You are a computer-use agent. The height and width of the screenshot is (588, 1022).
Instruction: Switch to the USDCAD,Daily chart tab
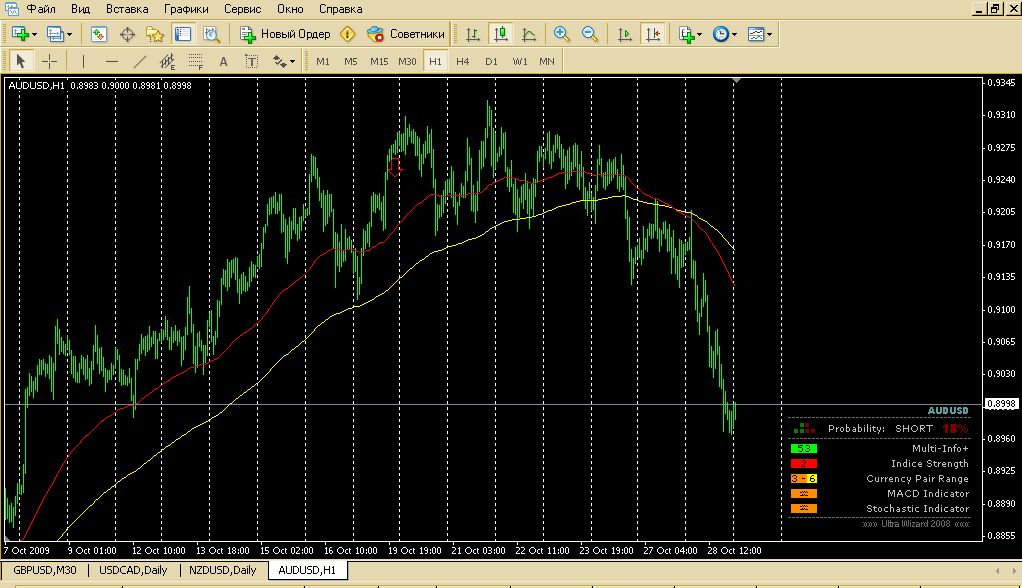(133, 570)
